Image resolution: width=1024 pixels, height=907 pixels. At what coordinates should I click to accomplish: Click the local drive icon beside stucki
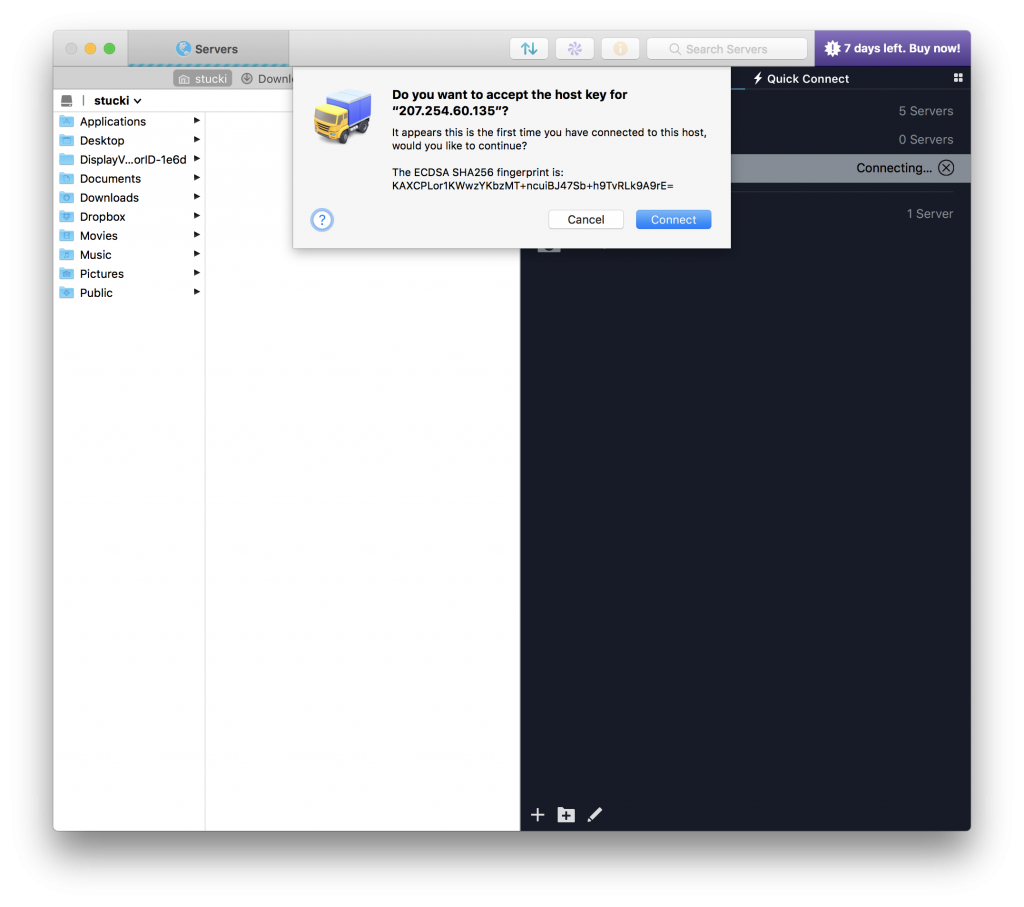point(67,101)
